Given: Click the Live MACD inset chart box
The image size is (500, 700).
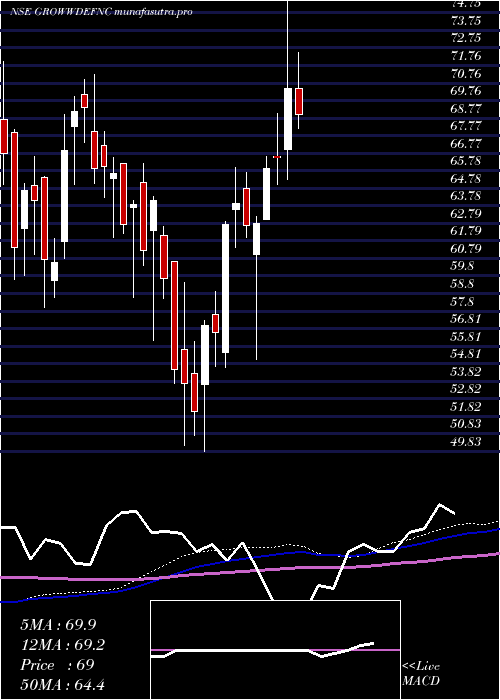Looking at the screenshot, I should 275,650.
